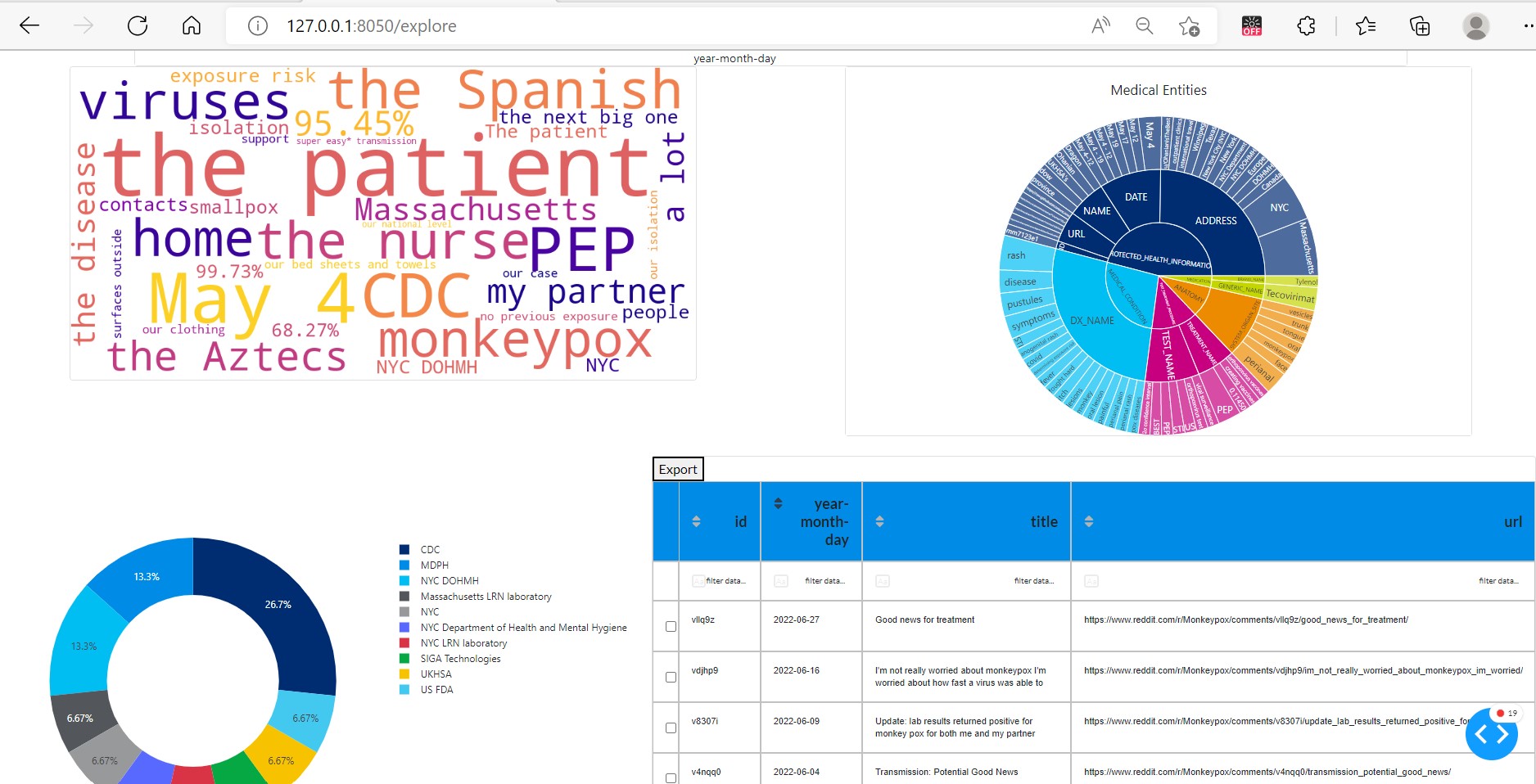1536x784 pixels.
Task: Click the 'vllq9z' id cell
Action: point(720,627)
